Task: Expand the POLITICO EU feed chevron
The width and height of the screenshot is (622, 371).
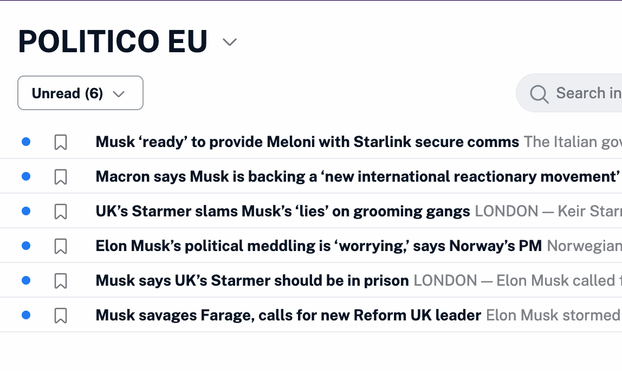Action: pos(230,42)
